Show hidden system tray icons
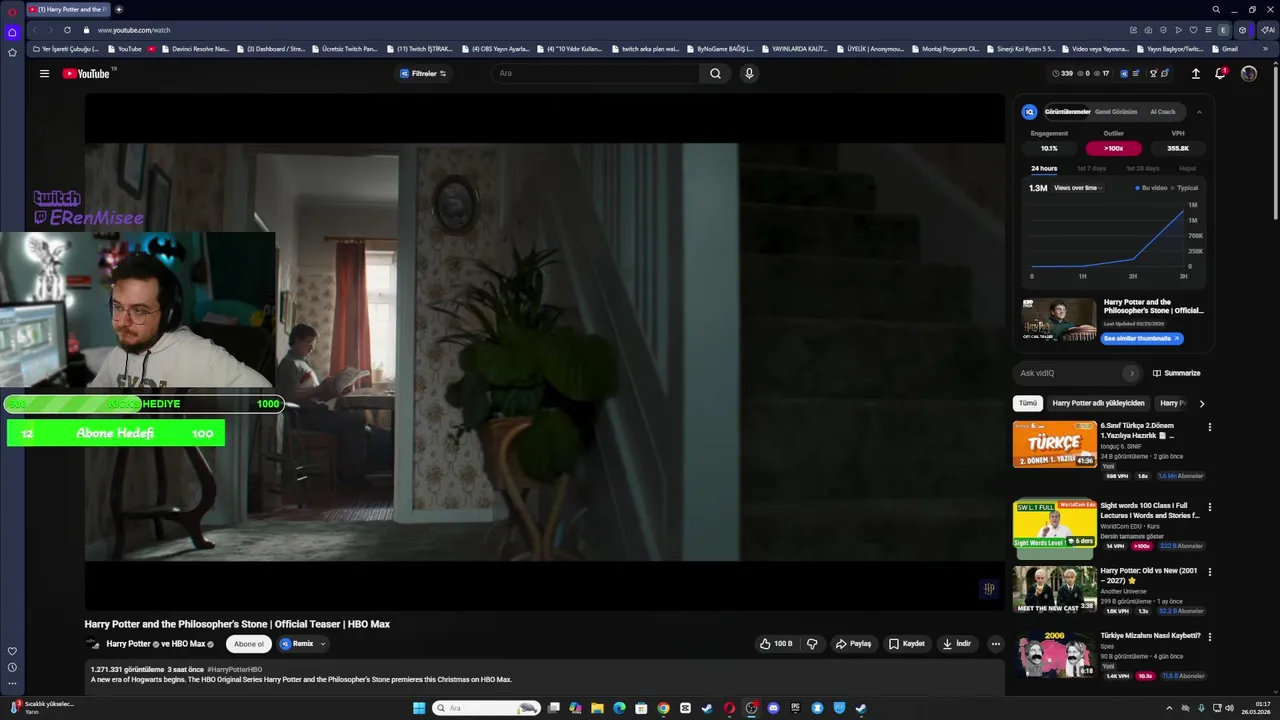Viewport: 1280px width, 720px height. pos(1170,708)
